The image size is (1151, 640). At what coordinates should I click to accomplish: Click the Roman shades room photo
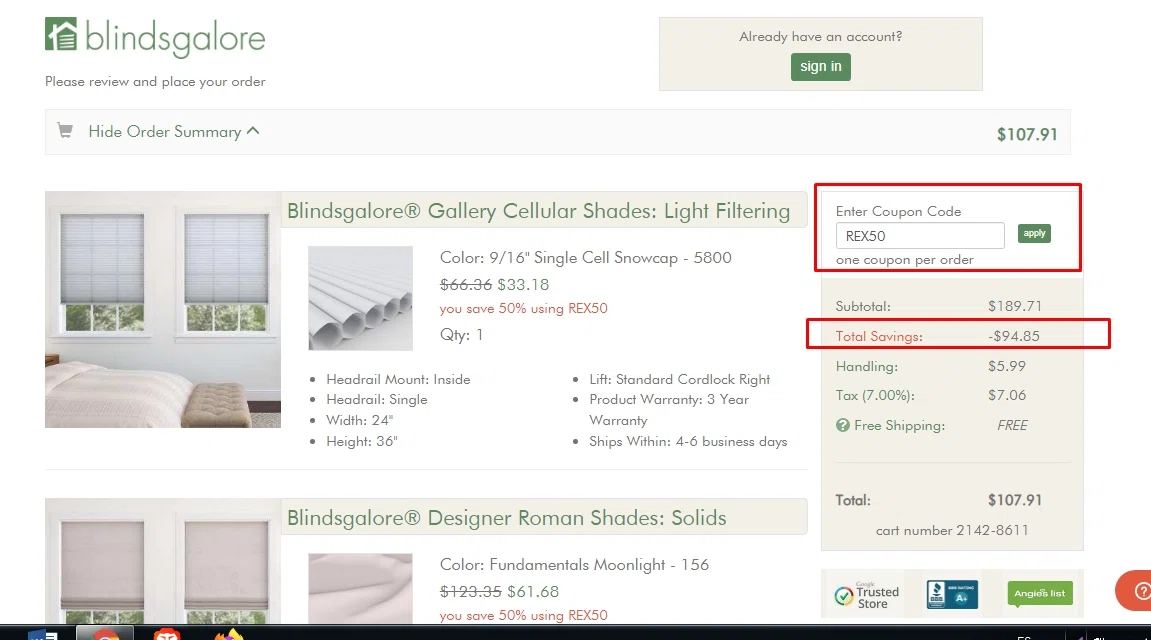163,561
